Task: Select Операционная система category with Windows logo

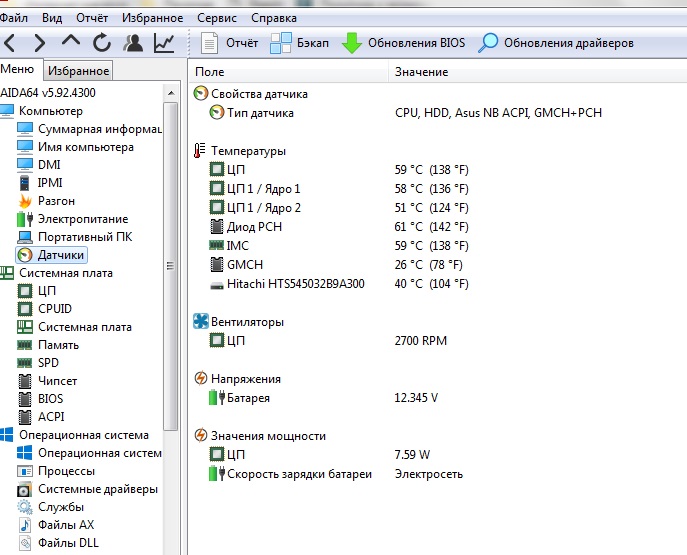Action: tap(74, 435)
